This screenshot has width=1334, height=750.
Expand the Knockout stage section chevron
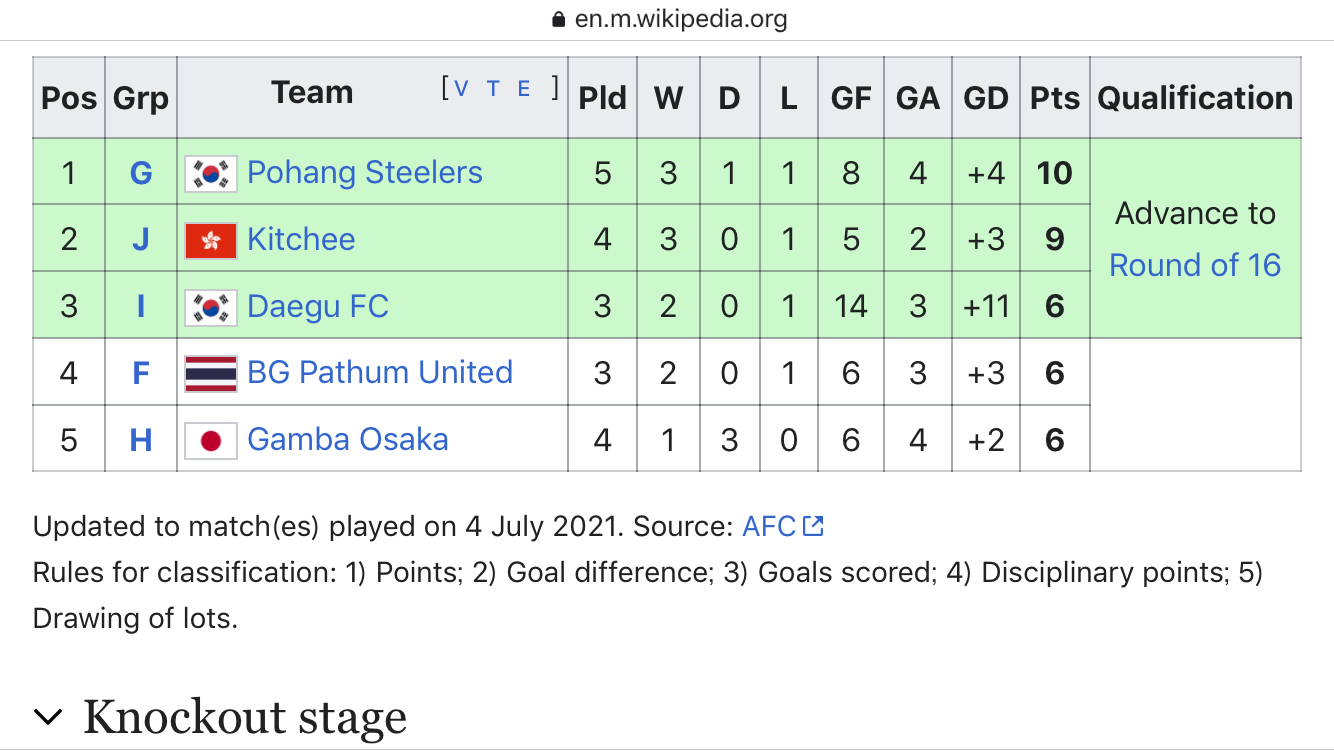click(48, 716)
